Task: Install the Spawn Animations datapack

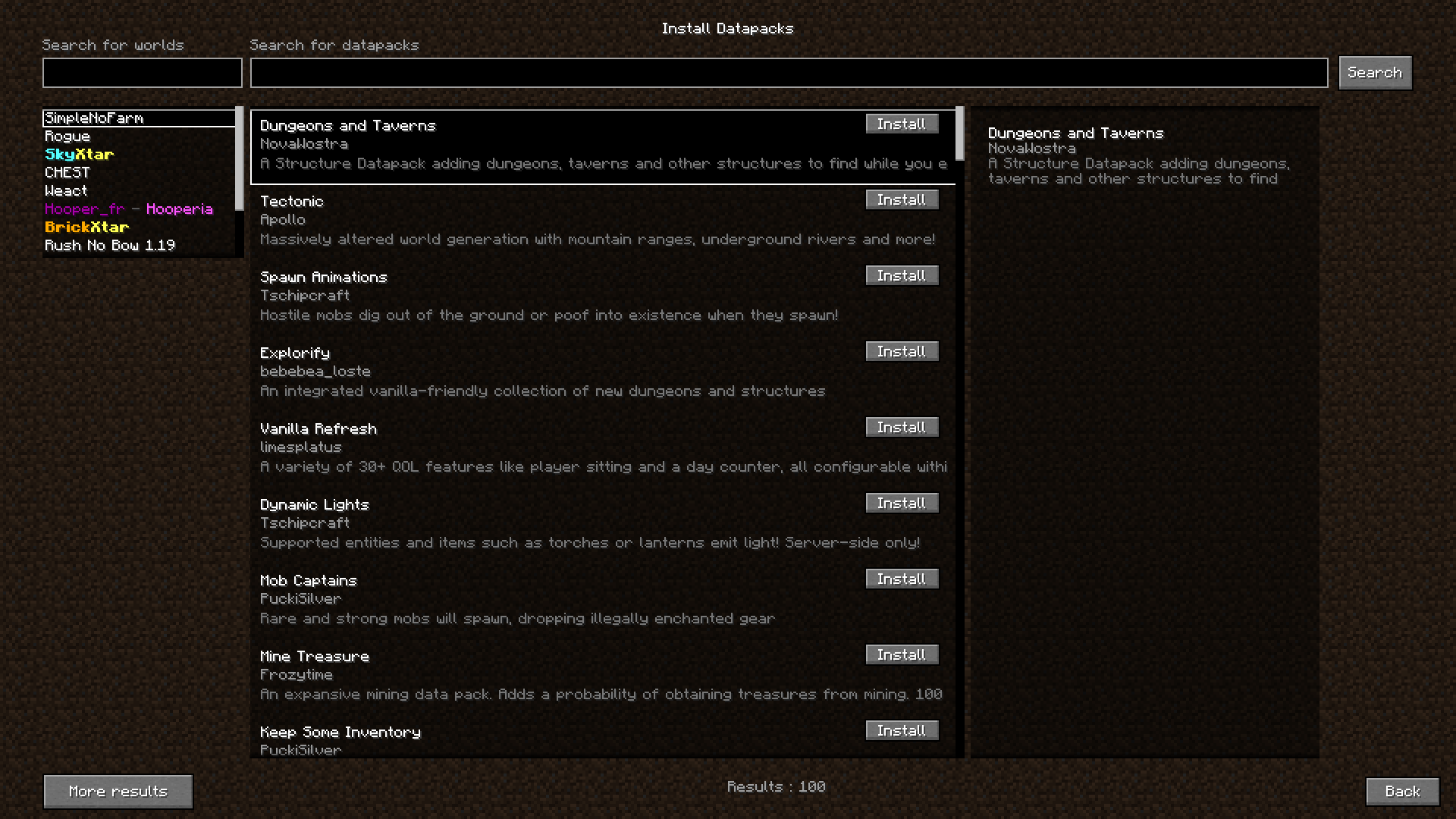Action: pyautogui.click(x=902, y=275)
